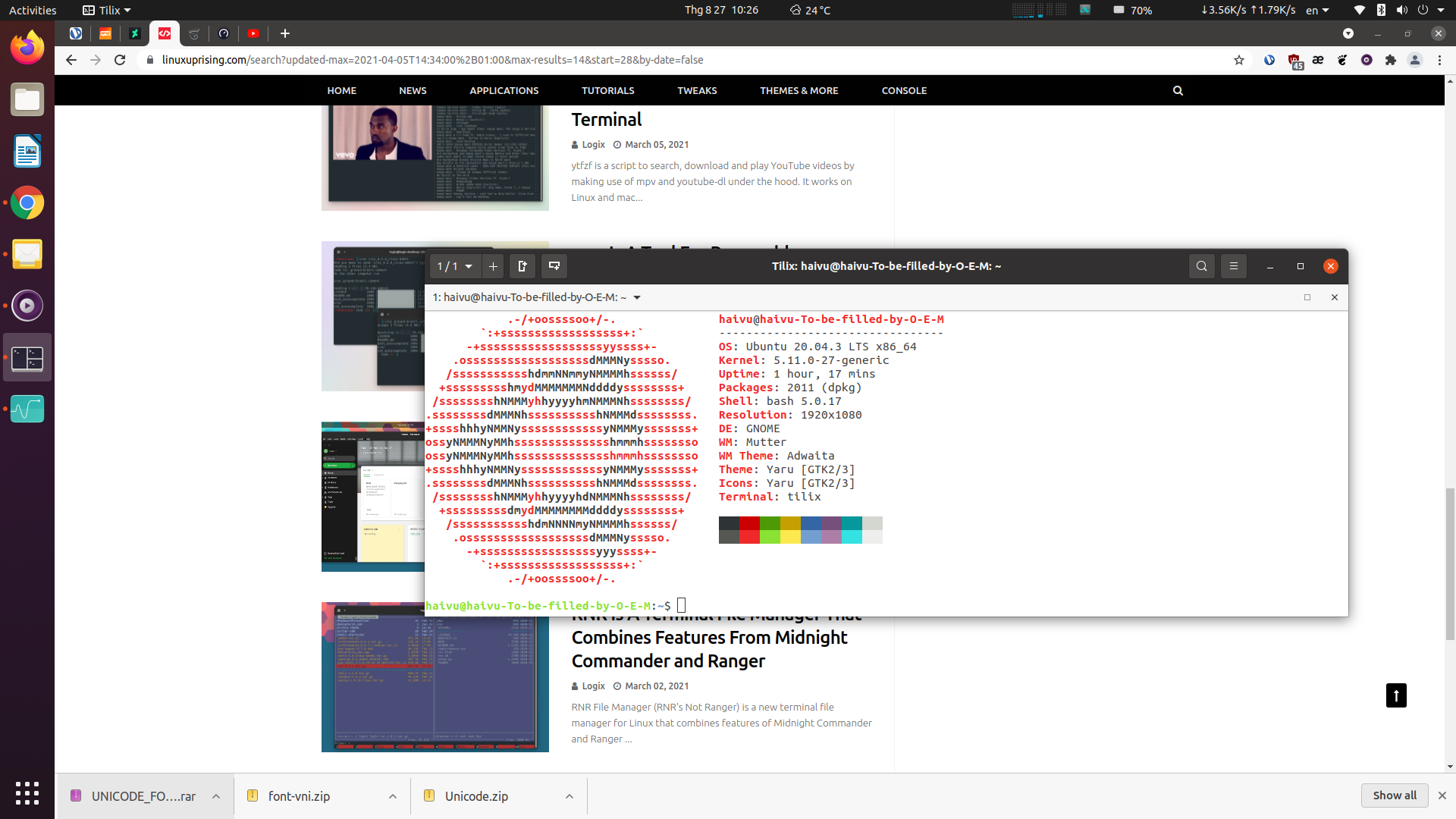Reload the linuxuprising page

[120, 60]
